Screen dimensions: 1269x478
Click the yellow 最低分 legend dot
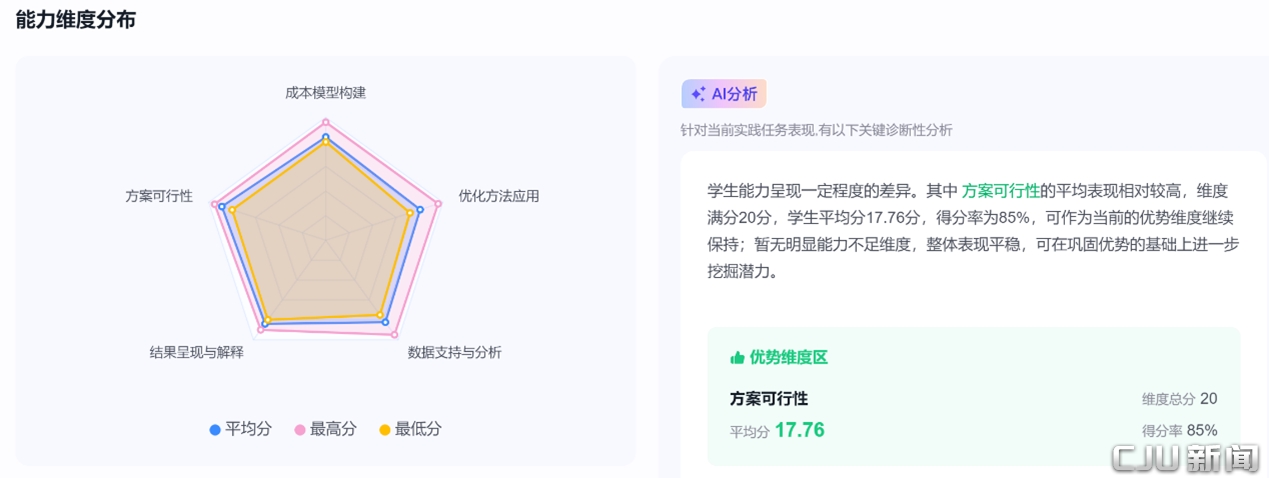(384, 430)
